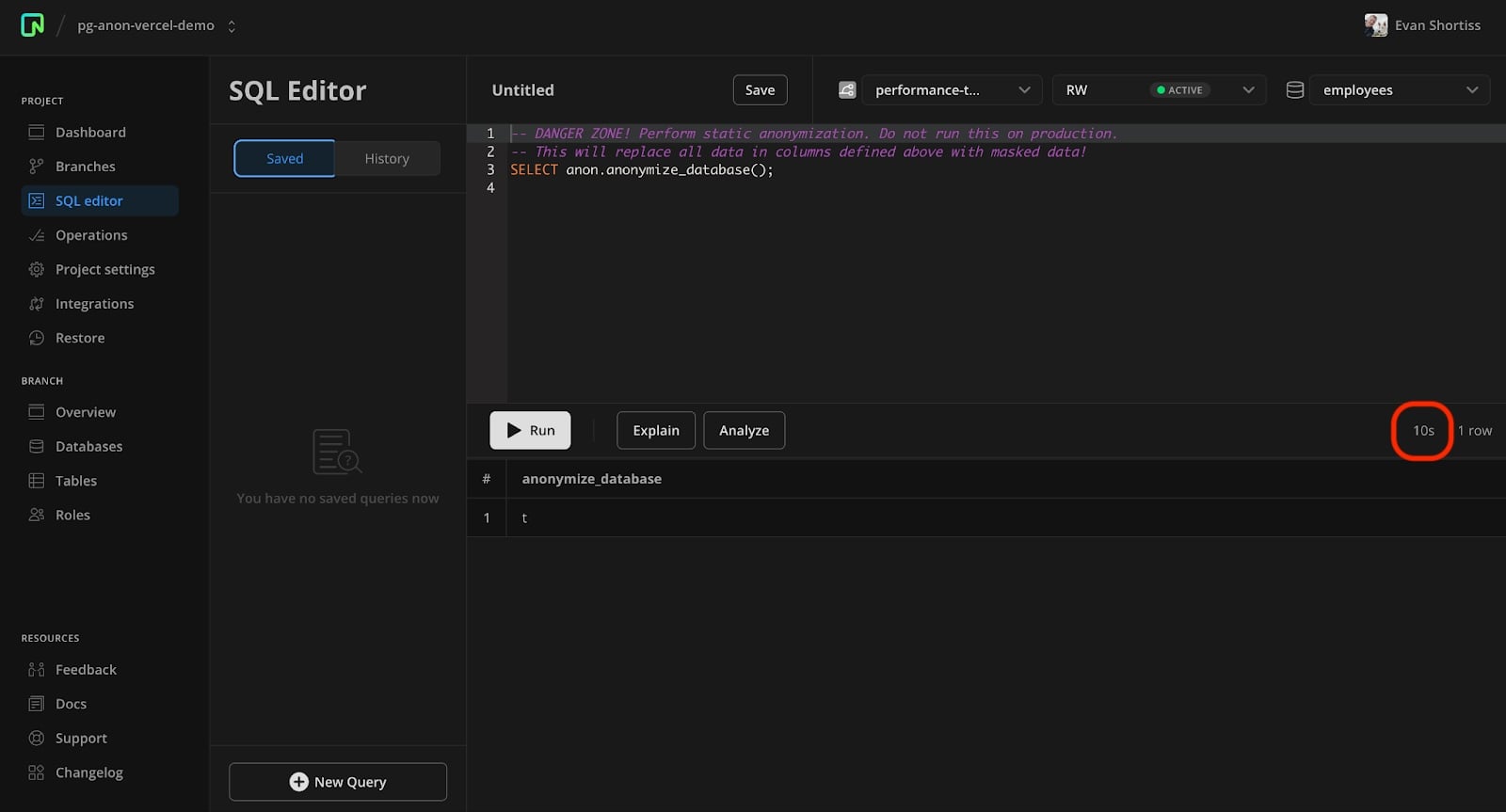This screenshot has height=812, width=1506.
Task: Click the Restore clock icon
Action: coord(37,338)
